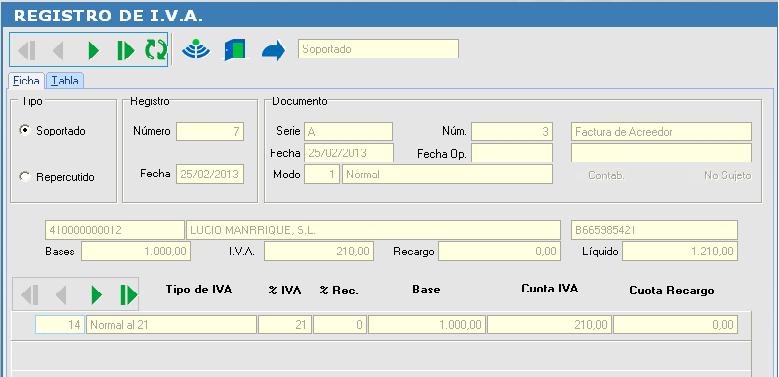Jump to last record in top toolbar

click(x=126, y=51)
